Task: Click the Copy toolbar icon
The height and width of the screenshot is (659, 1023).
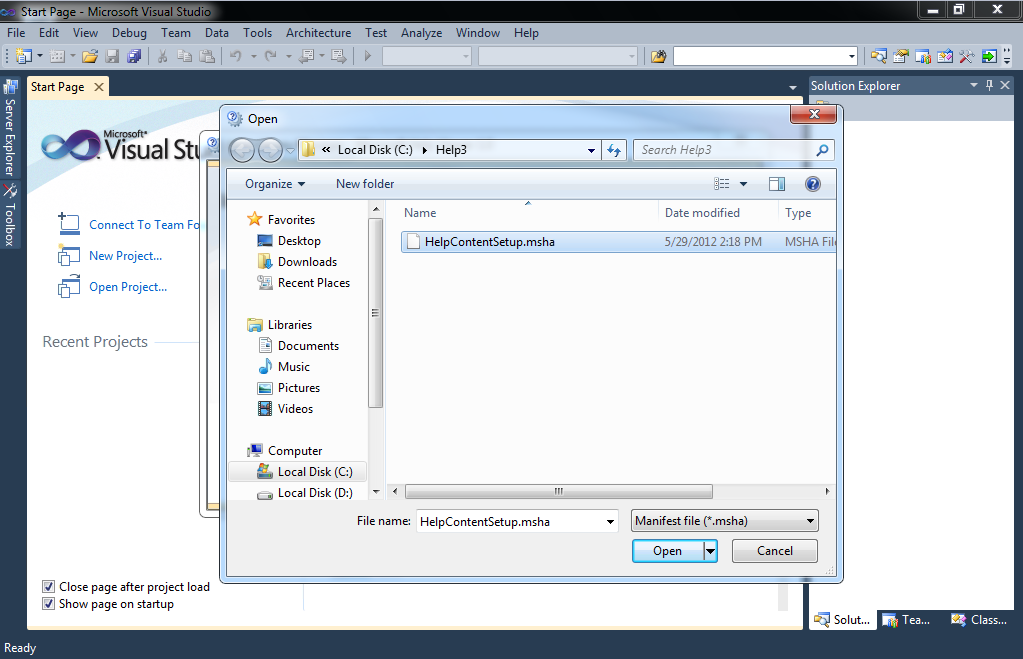Action: (x=185, y=56)
